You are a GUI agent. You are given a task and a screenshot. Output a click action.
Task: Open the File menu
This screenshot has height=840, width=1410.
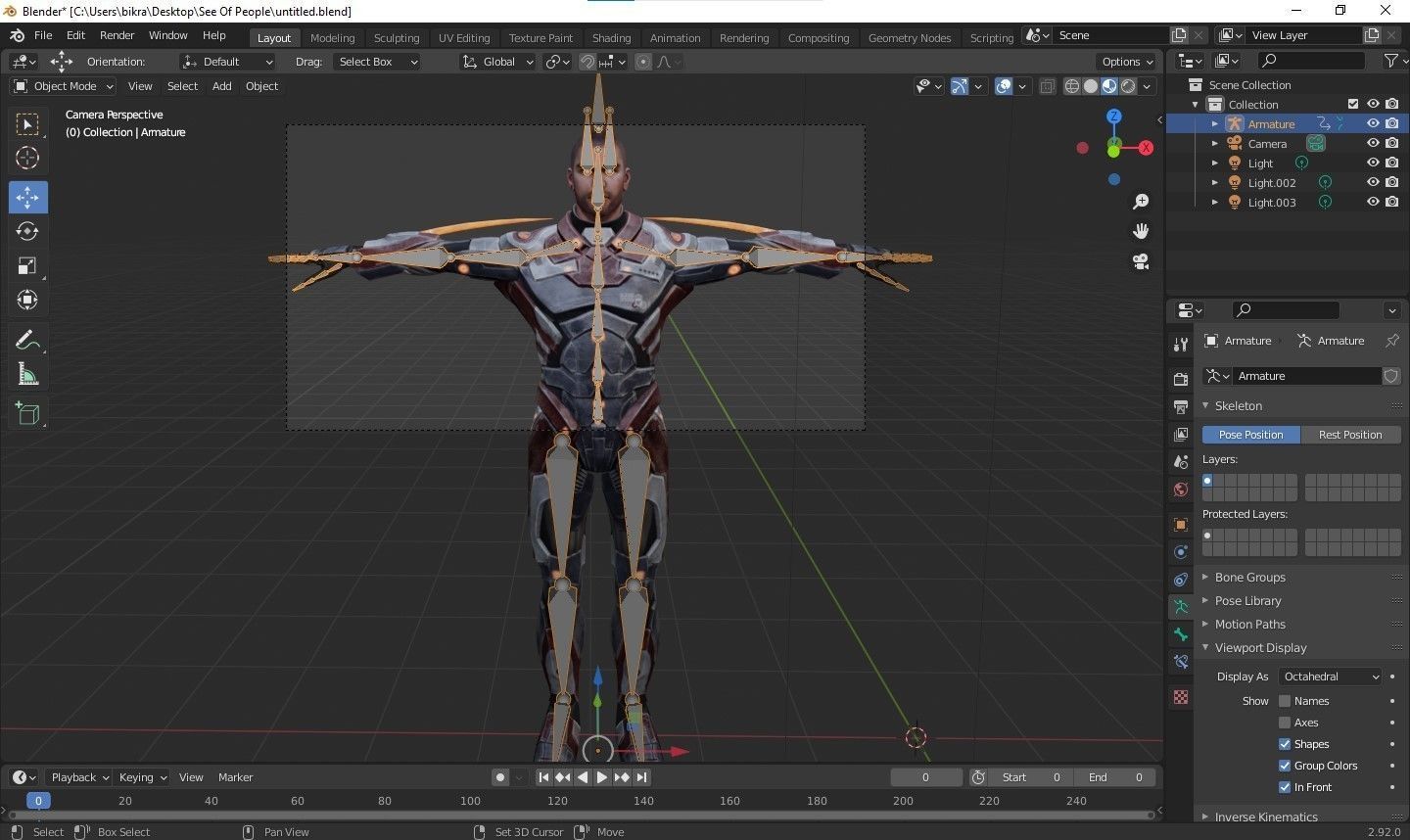[x=43, y=35]
